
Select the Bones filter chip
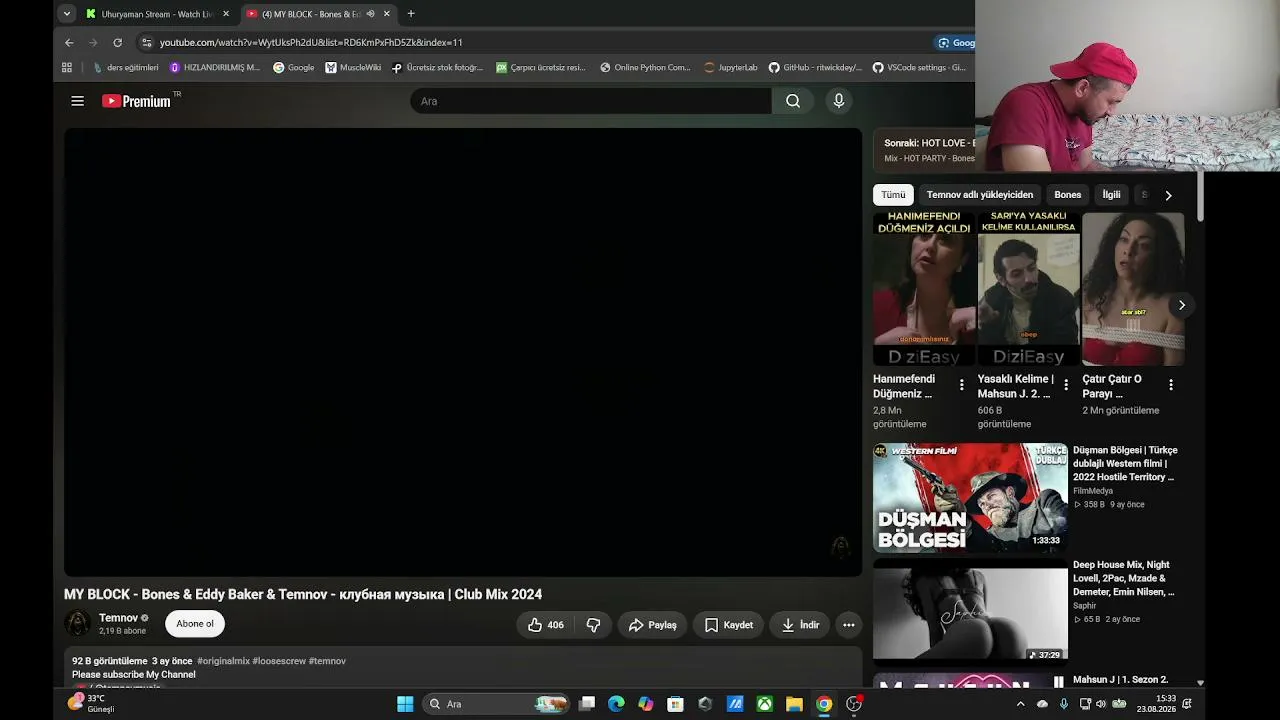click(x=1068, y=195)
